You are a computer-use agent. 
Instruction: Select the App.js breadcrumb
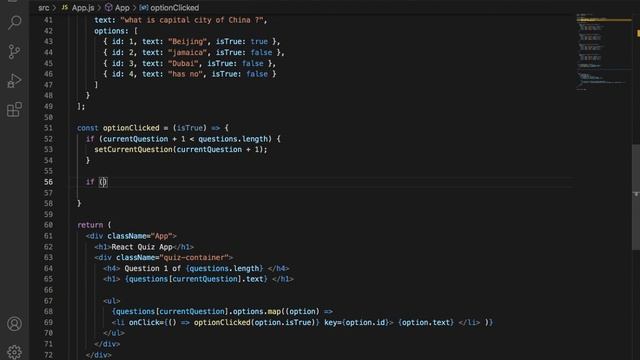tap(83, 8)
